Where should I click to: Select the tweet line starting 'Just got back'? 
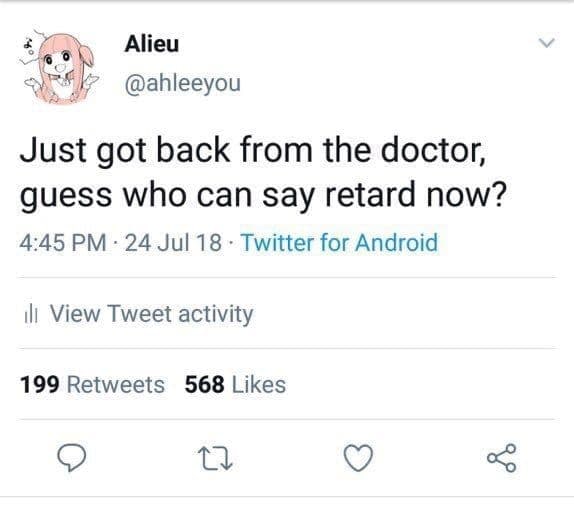253,150
